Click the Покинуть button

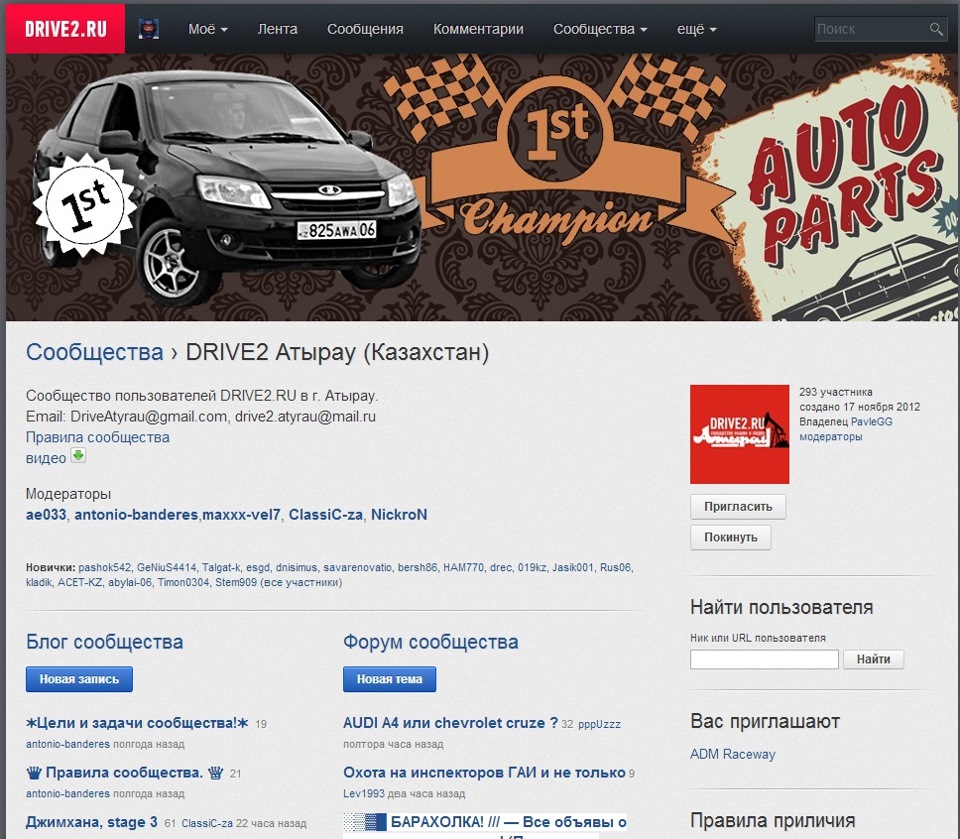tap(730, 537)
